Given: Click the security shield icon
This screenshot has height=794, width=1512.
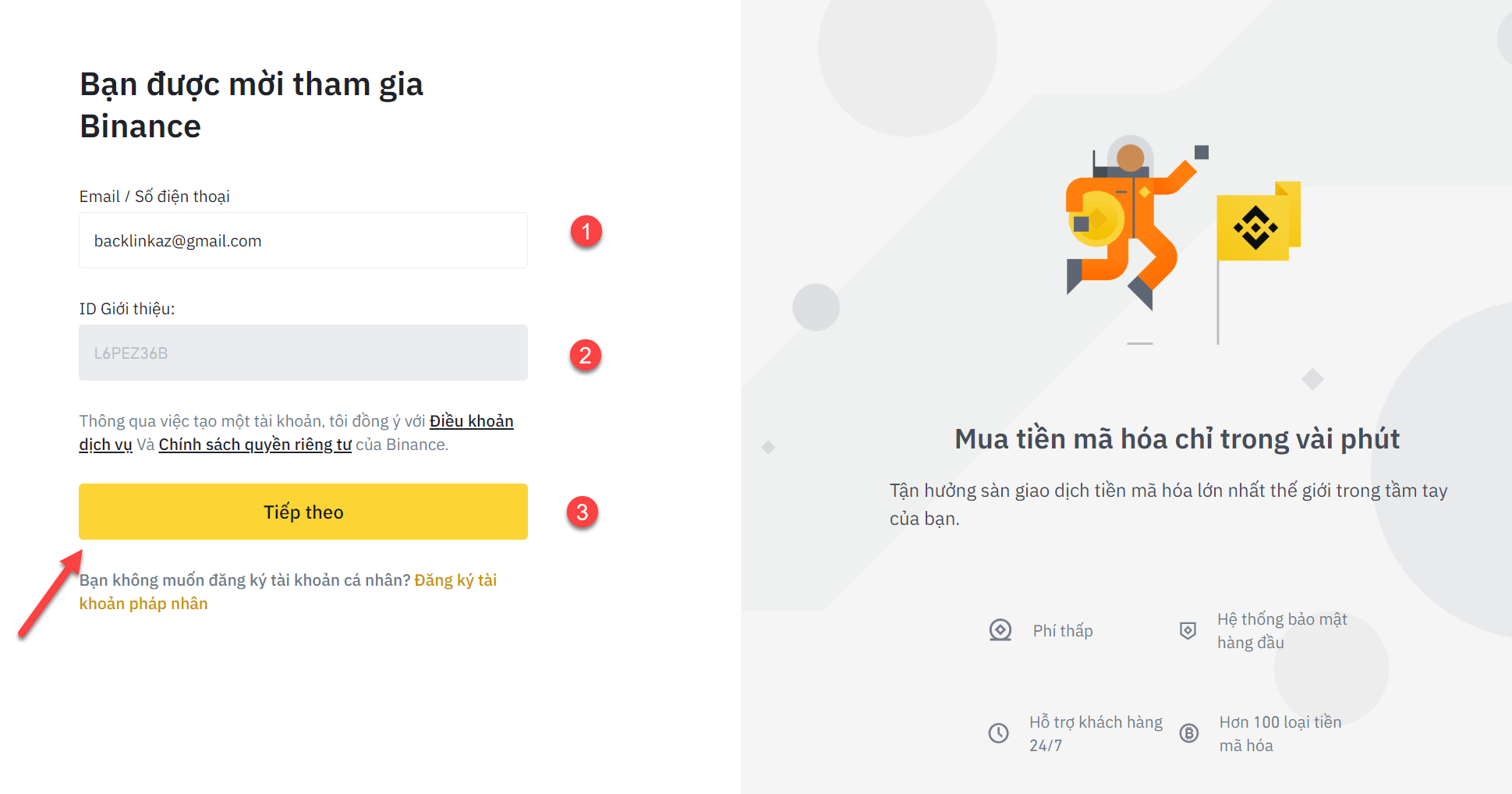Looking at the screenshot, I should click(x=1188, y=630).
